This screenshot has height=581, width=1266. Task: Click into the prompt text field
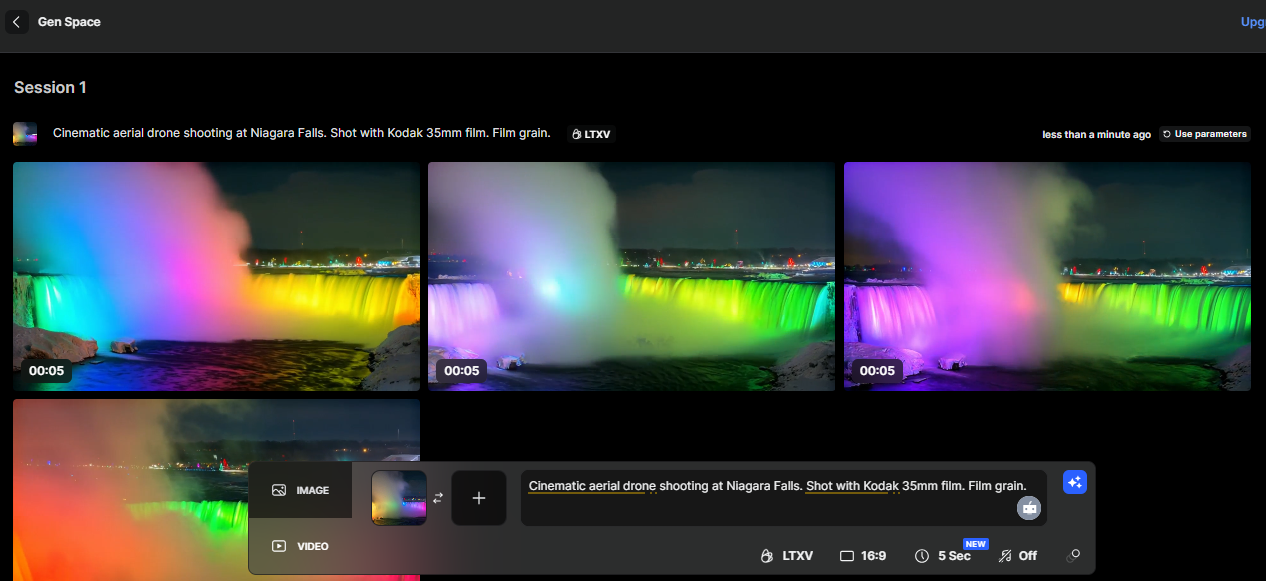784,498
